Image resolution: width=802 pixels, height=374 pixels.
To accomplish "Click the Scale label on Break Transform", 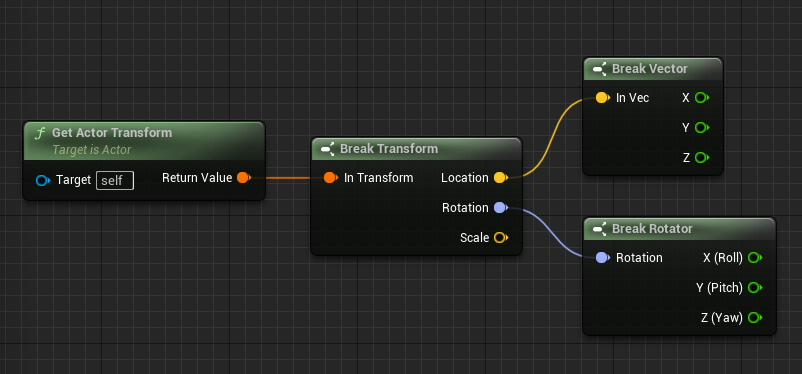I will click(x=475, y=237).
